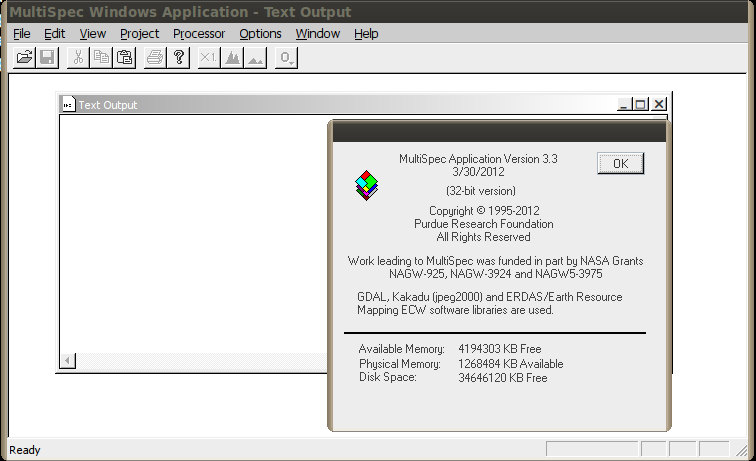Click the Paste clipboard toolbar icon
The height and width of the screenshot is (461, 756).
[x=124, y=58]
